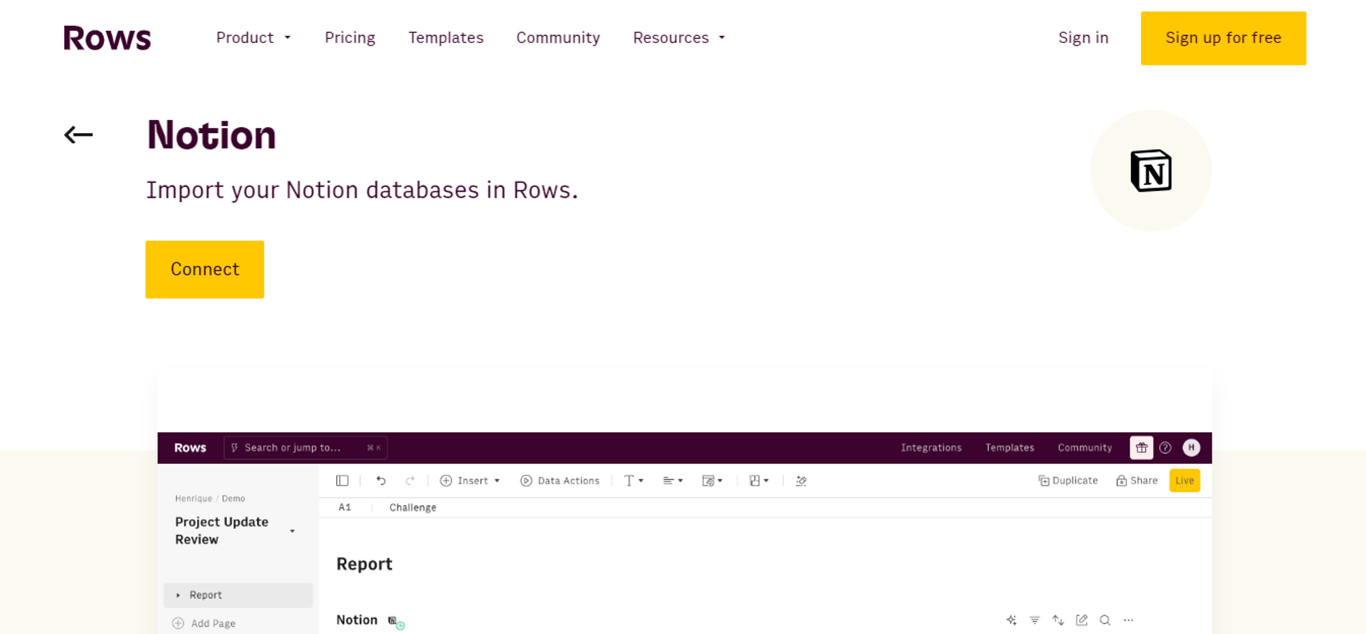The image size is (1366, 634).
Task: Click the Notion data source sync icon
Action: [396, 622]
